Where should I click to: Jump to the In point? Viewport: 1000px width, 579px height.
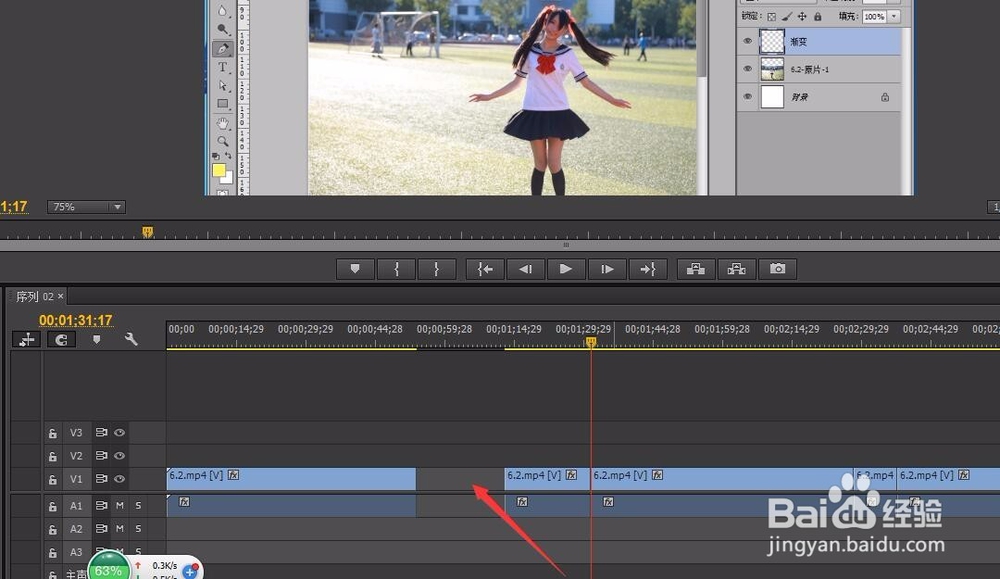485,269
